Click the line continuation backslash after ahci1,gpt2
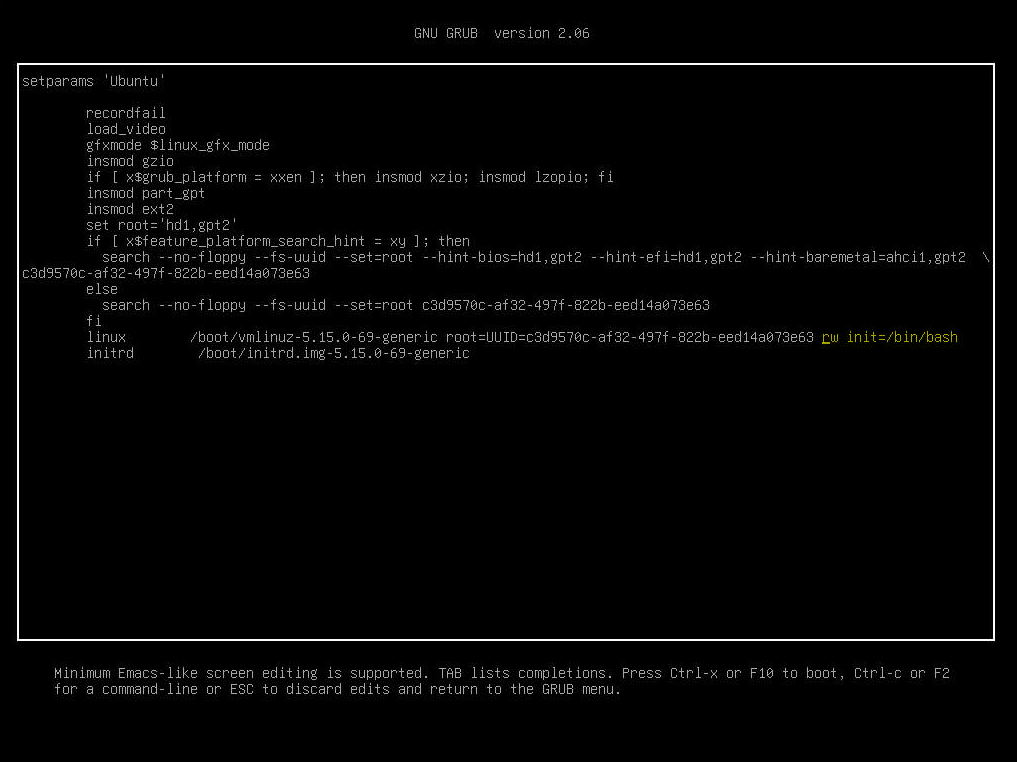Viewport: 1017px width, 762px height. 986,257
